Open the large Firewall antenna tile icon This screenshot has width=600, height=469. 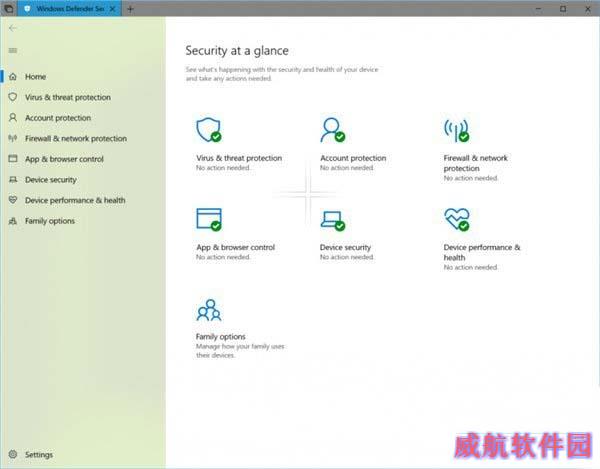[x=457, y=130]
